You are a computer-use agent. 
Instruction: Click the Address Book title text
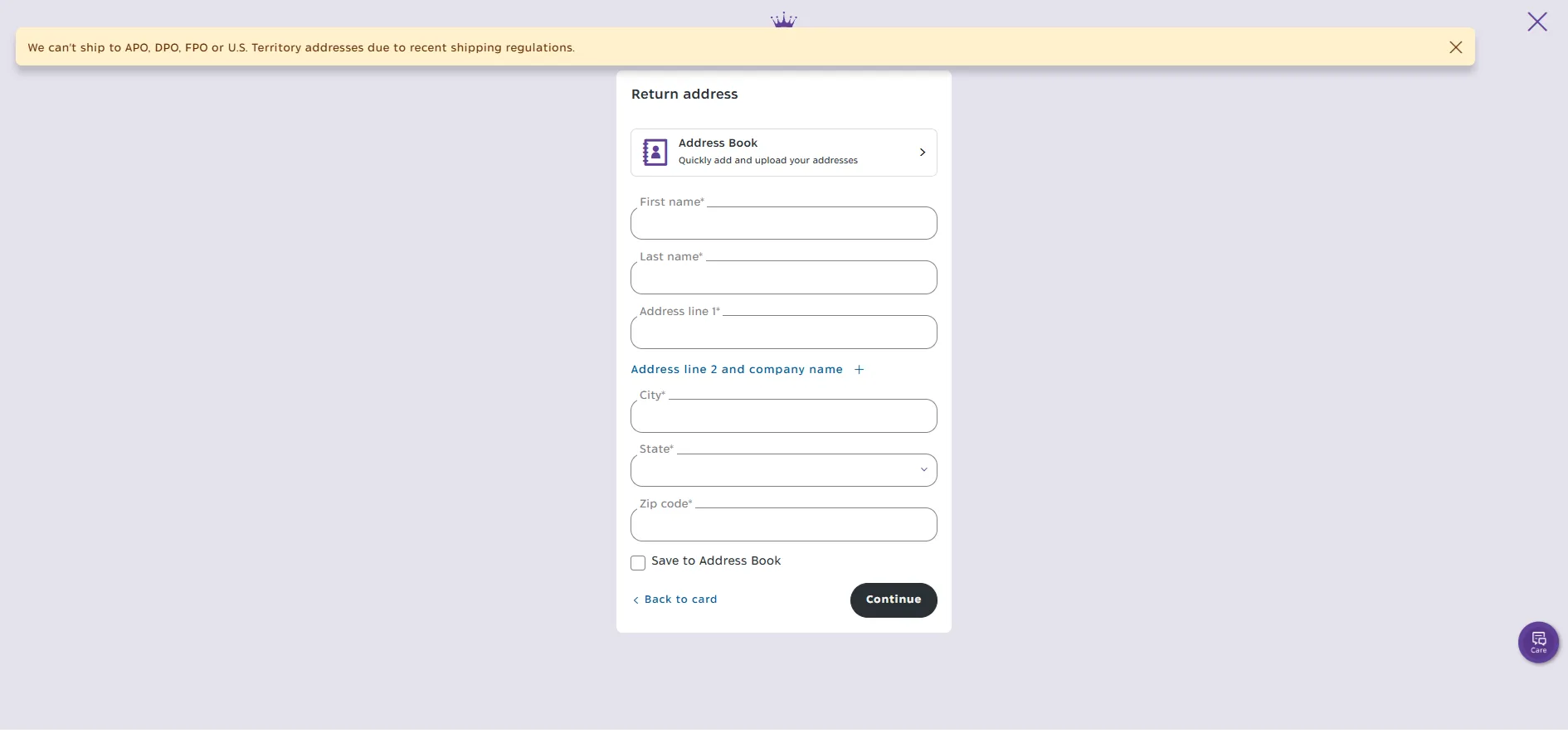click(718, 143)
